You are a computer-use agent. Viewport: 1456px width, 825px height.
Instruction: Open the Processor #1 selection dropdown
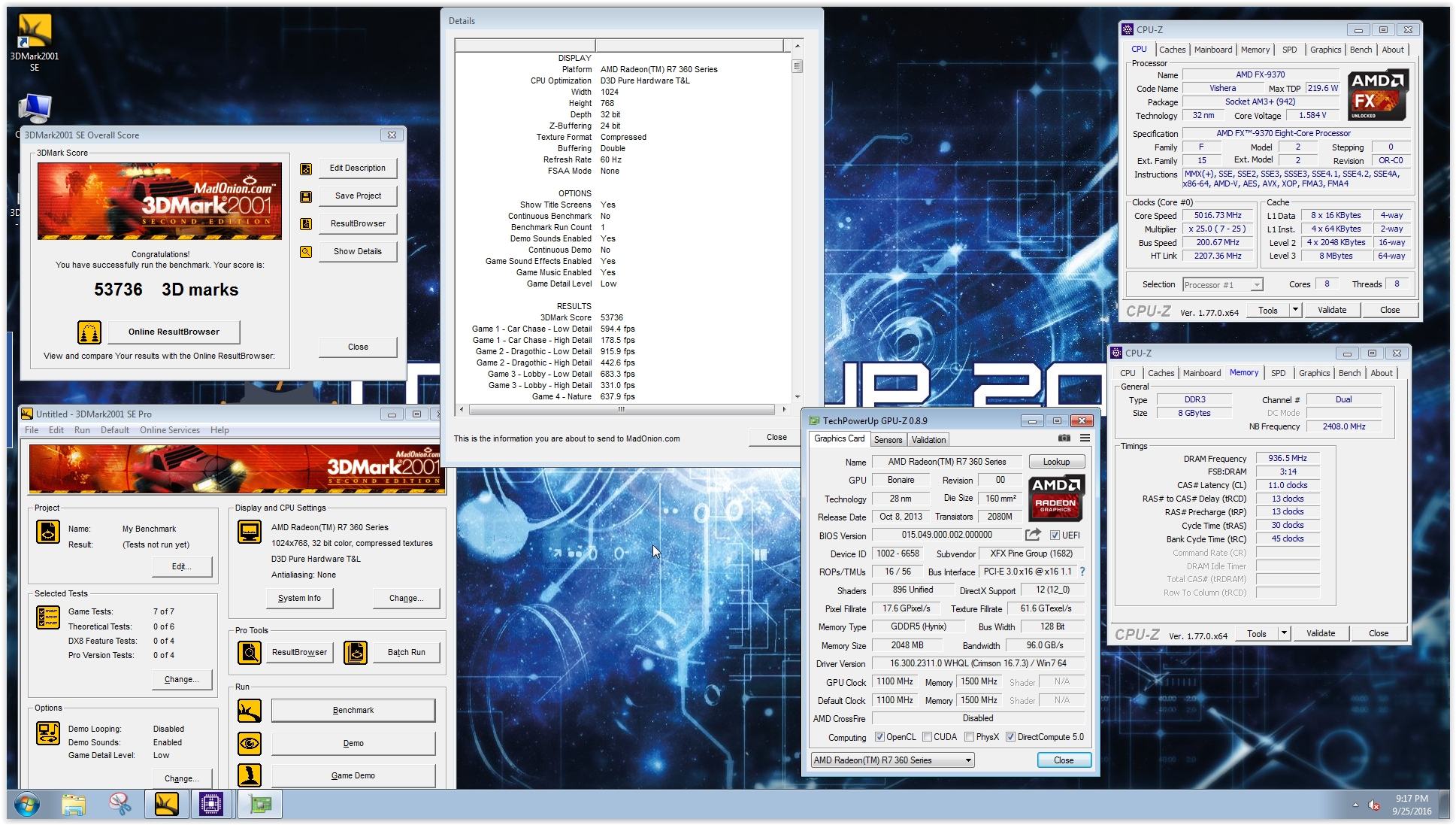1222,285
